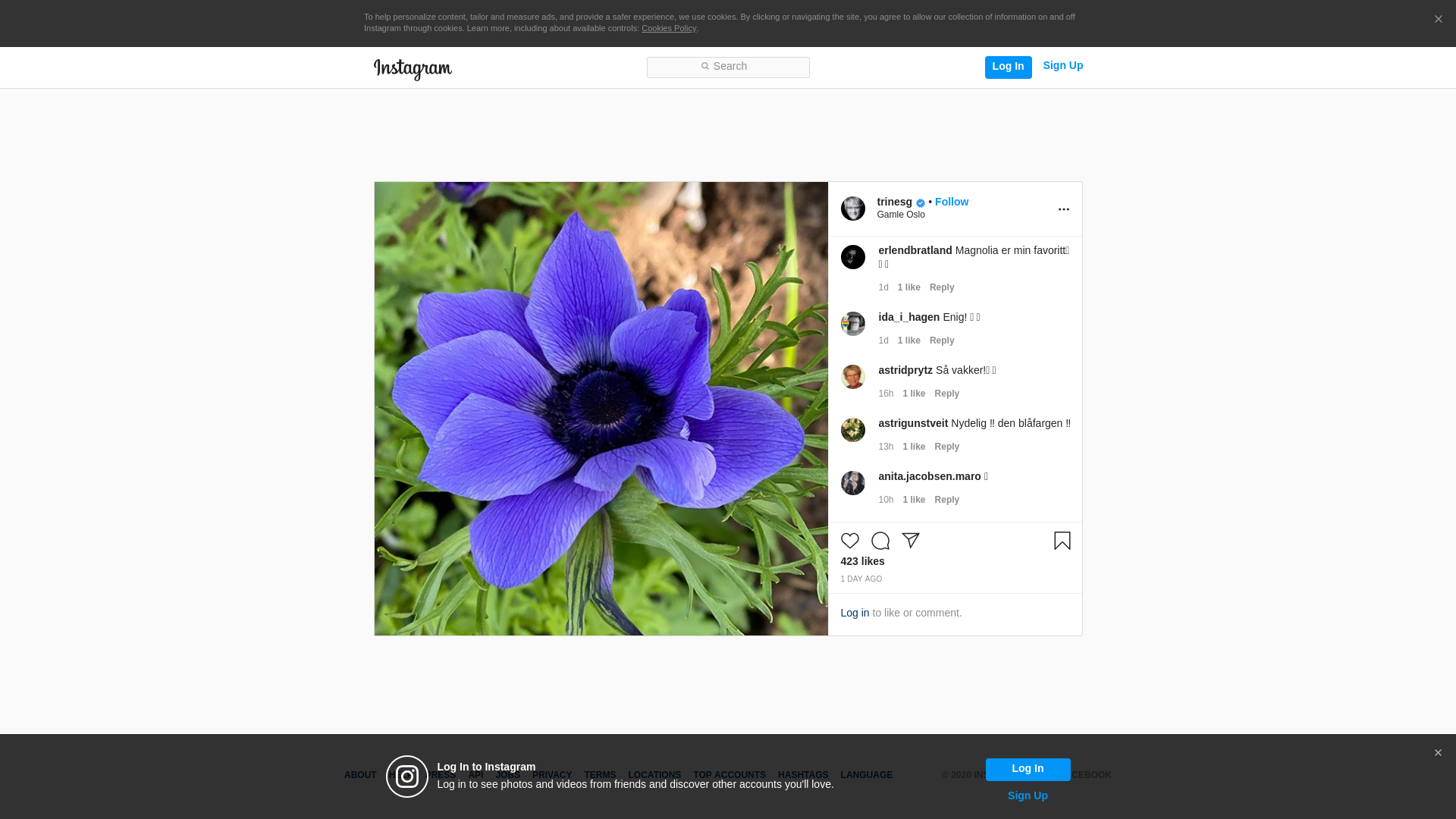View likes on ida_i_hagen's comment
This screenshot has height=819, width=1456.
(x=908, y=340)
